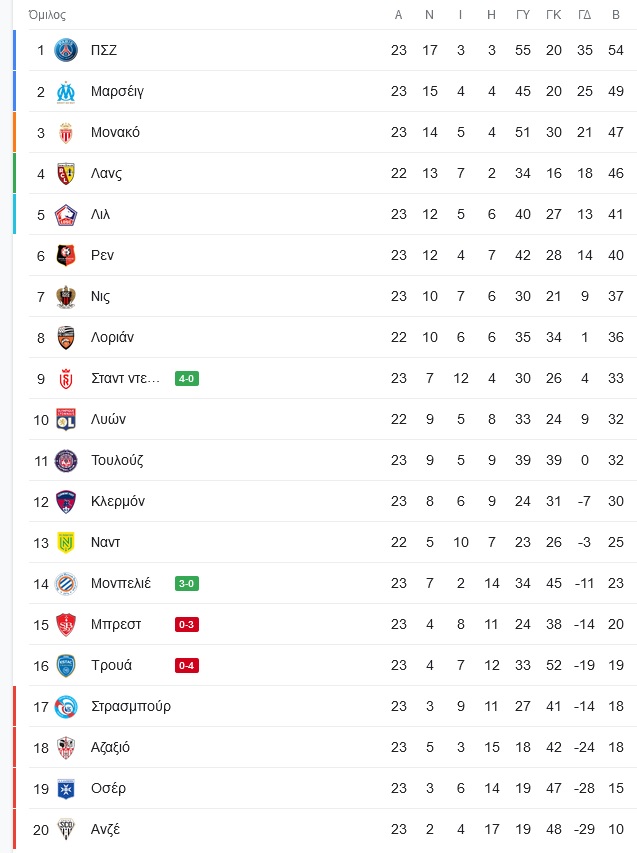Click the Οσέρ team logo
The image size is (637, 853).
pyautogui.click(x=66, y=788)
